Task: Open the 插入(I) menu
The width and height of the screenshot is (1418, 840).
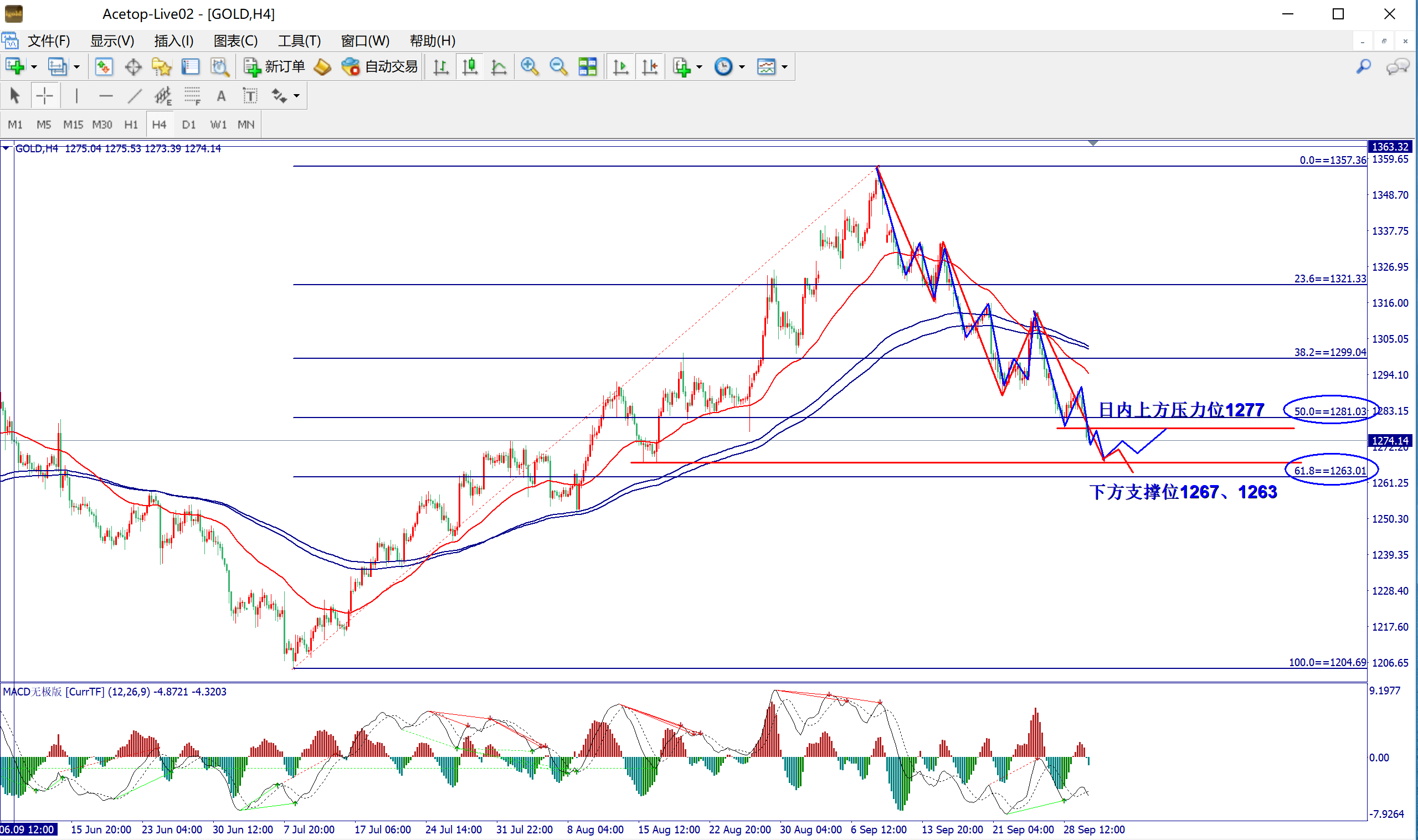Action: pyautogui.click(x=173, y=41)
